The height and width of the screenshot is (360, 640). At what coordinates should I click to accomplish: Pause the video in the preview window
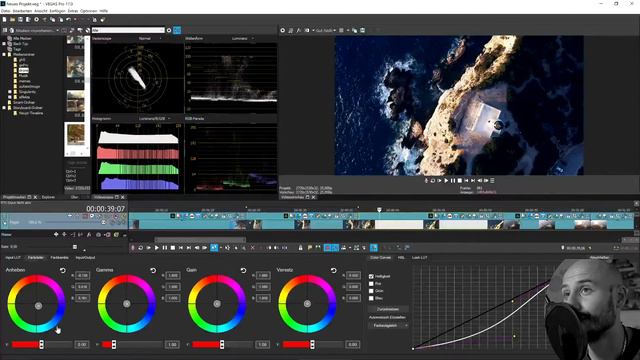click(x=453, y=180)
